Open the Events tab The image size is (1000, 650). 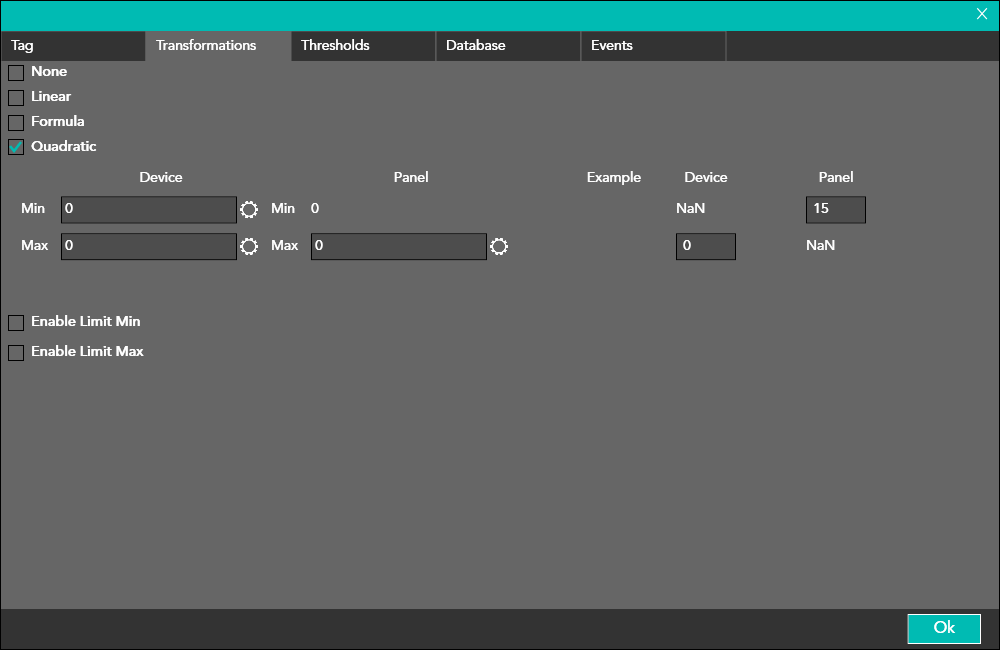[x=653, y=46]
